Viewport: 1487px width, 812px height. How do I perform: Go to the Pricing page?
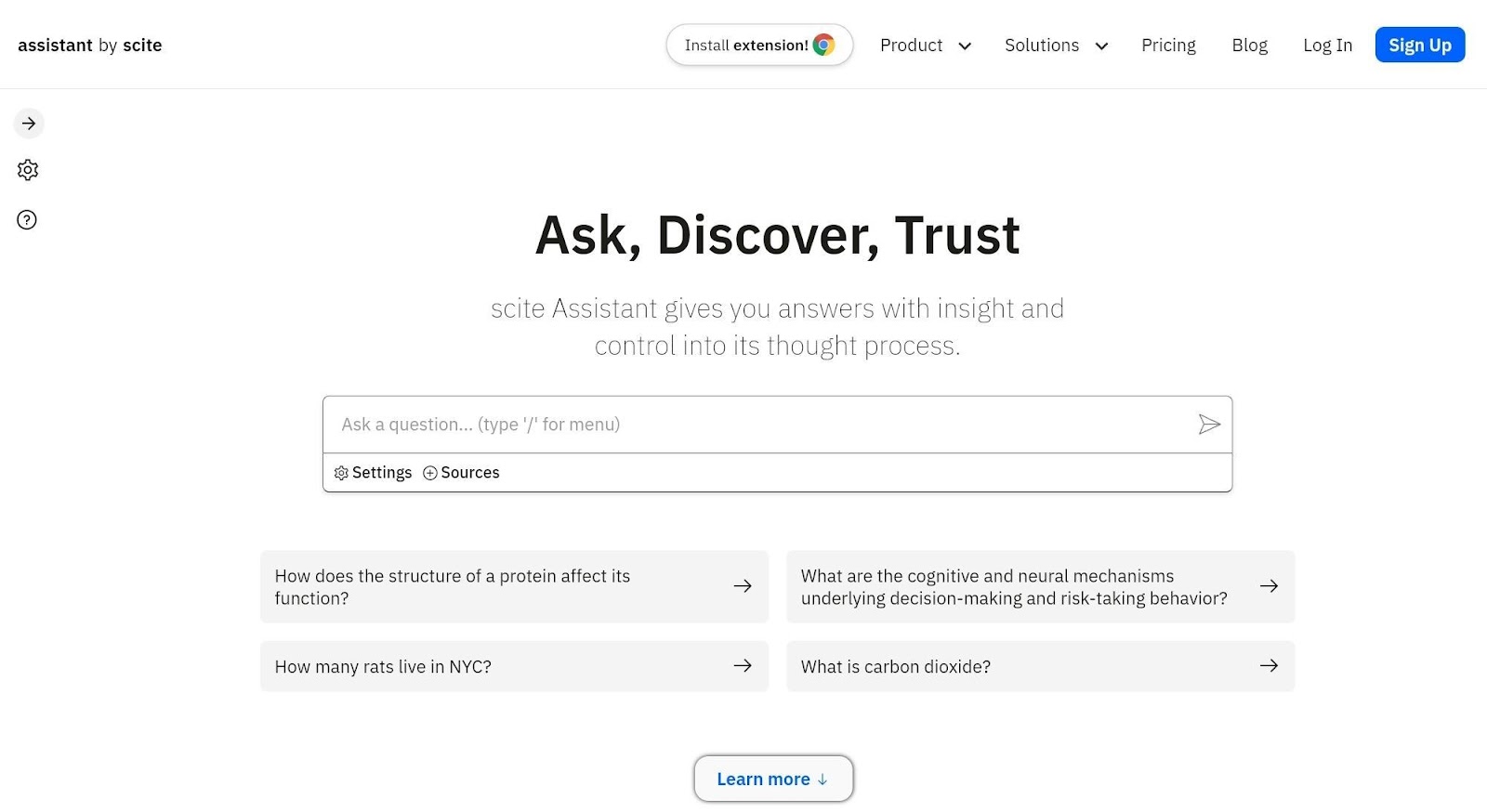tap(1168, 46)
